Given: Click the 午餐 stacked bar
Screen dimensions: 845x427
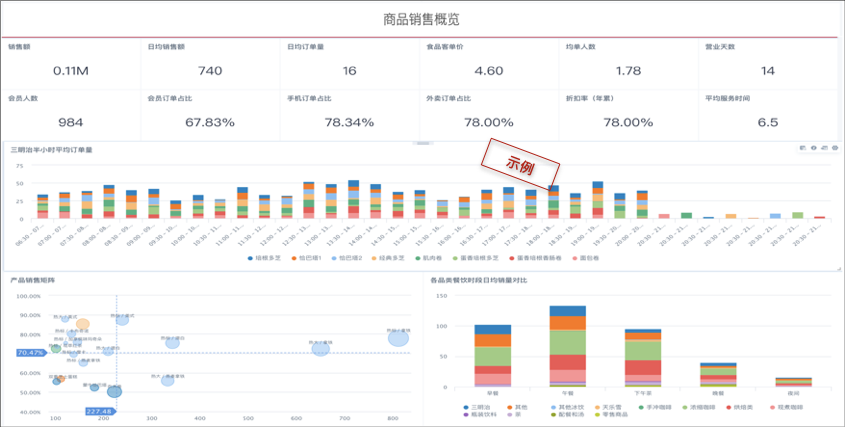Looking at the screenshot, I should [x=567, y=346].
